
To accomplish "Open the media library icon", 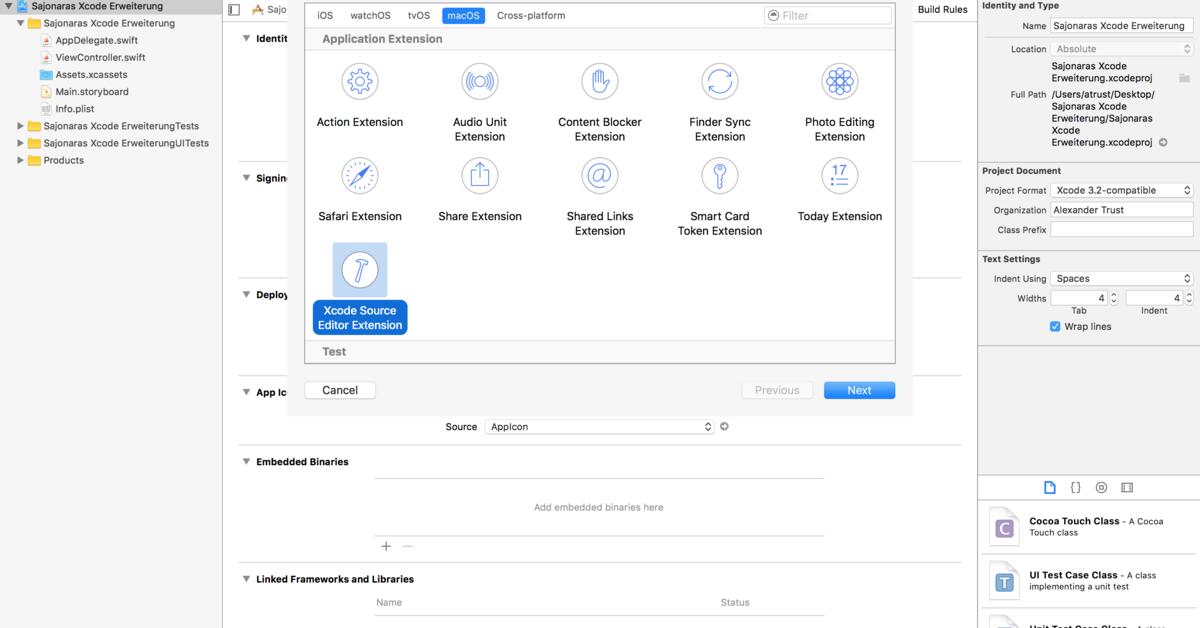I will click(1127, 487).
